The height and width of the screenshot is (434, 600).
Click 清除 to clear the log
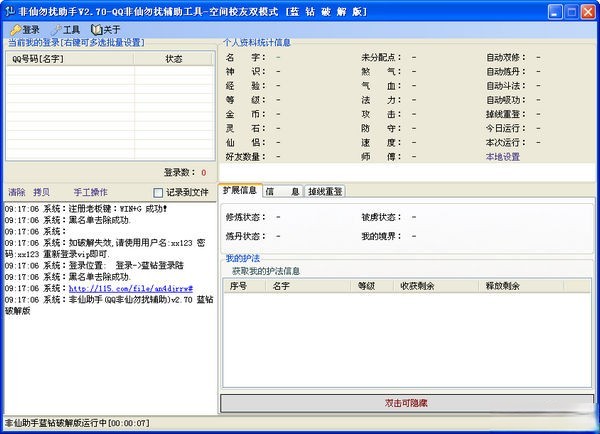click(x=17, y=192)
